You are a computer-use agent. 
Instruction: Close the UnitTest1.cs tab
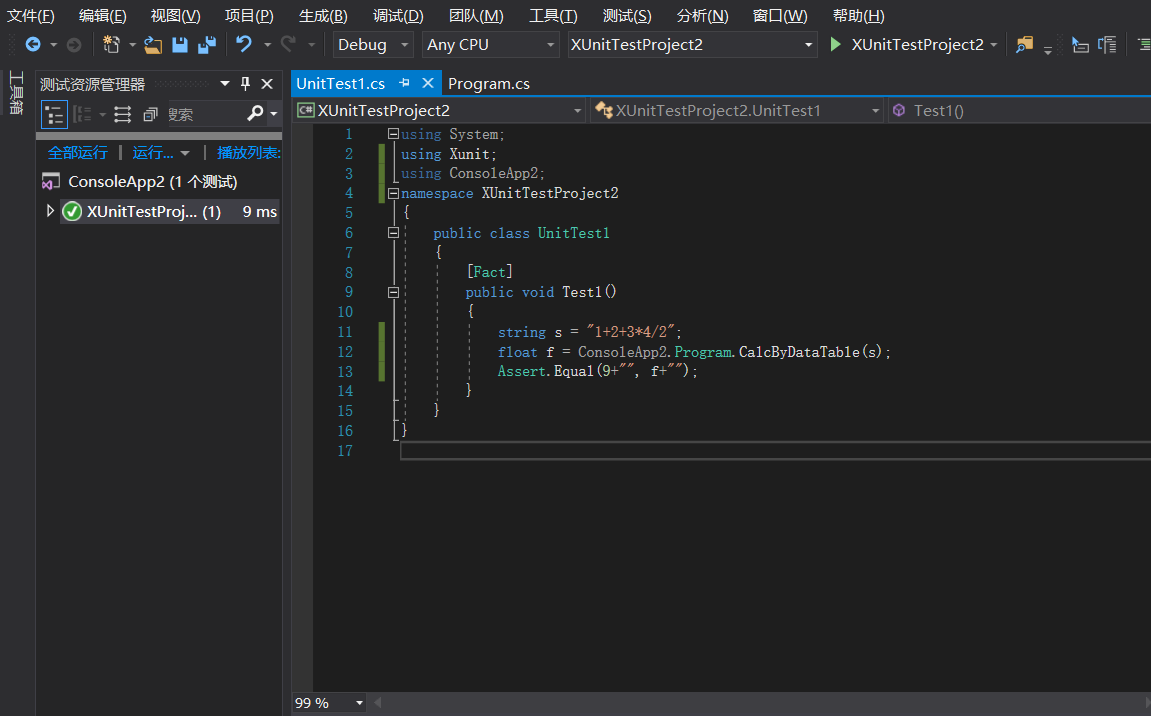coord(428,83)
